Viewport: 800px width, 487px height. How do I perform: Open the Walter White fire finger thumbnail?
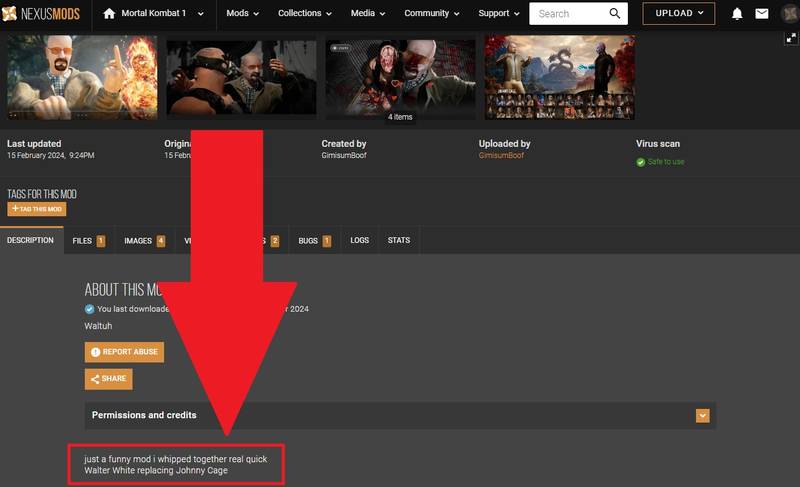coord(82,78)
